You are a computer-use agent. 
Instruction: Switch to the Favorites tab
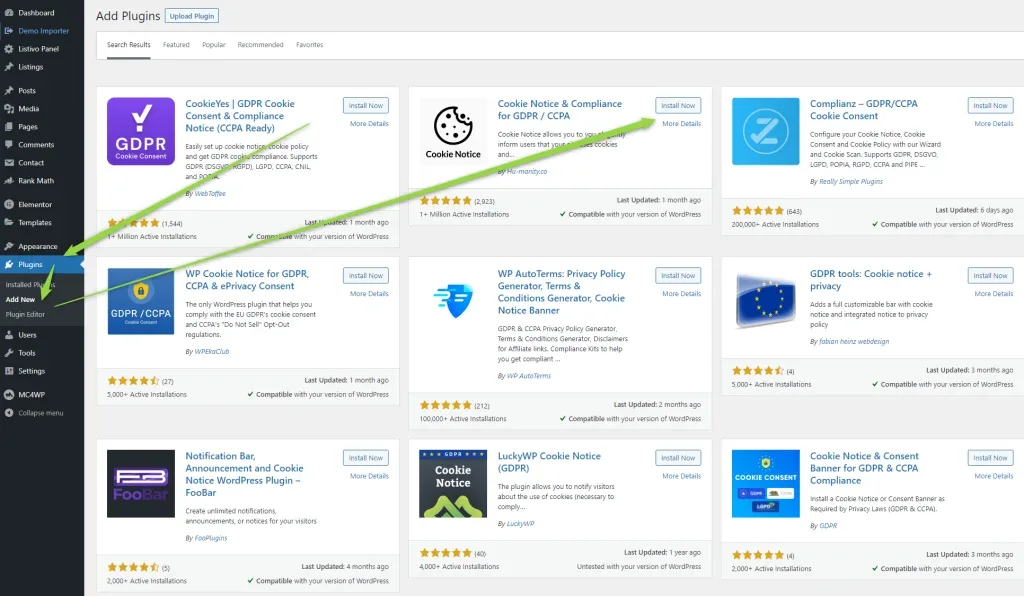click(x=310, y=45)
